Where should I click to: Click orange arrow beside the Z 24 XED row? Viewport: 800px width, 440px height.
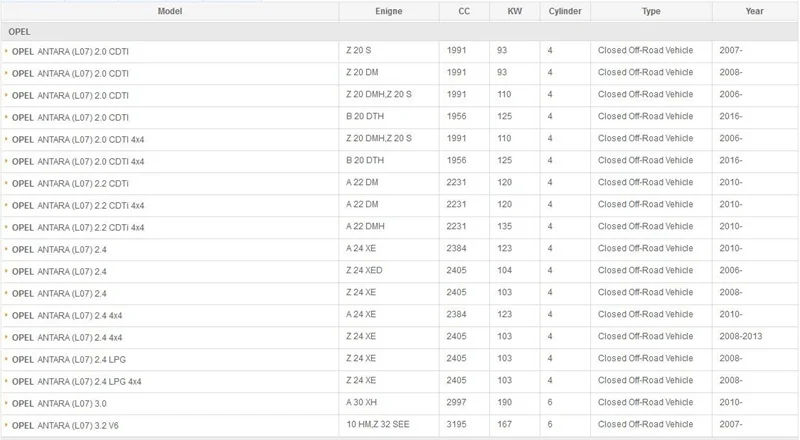tap(6, 271)
